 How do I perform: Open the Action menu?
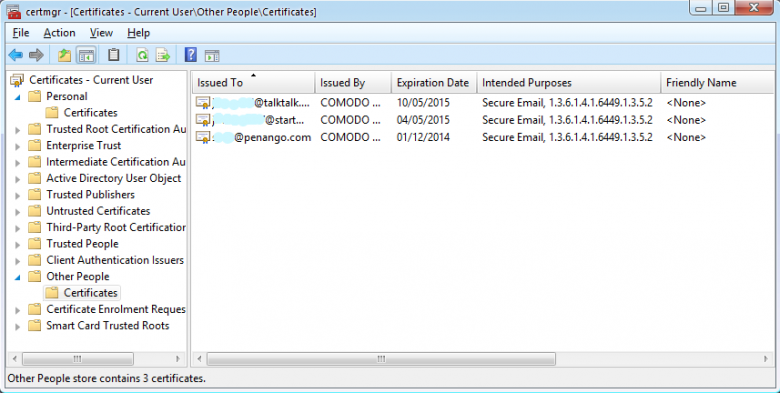59,33
